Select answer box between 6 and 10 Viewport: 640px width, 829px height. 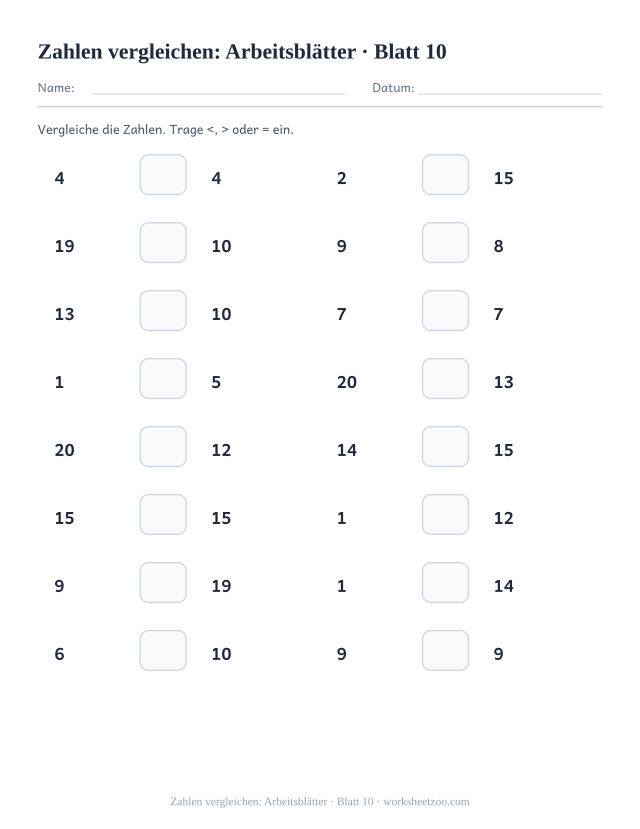(163, 650)
